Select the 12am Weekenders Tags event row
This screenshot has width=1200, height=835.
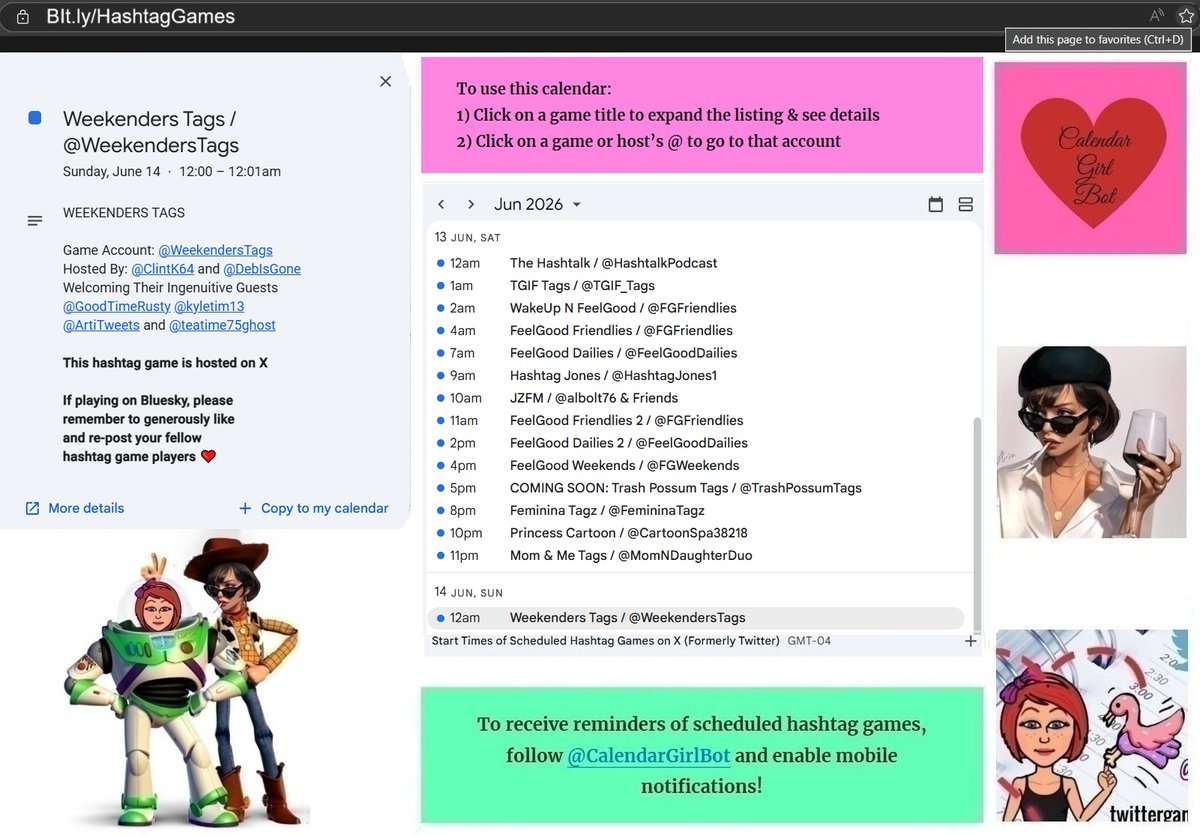[696, 618]
